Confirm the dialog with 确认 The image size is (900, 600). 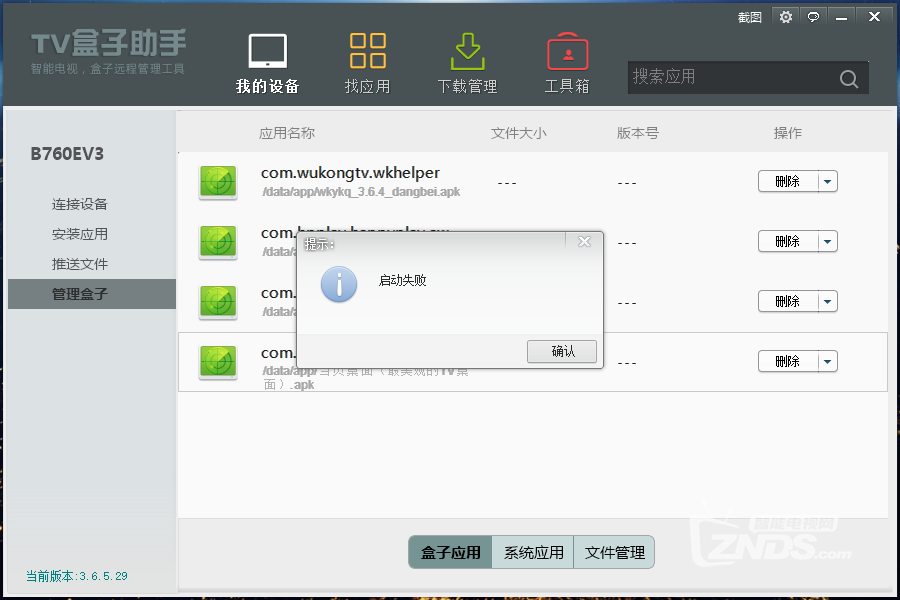point(562,351)
